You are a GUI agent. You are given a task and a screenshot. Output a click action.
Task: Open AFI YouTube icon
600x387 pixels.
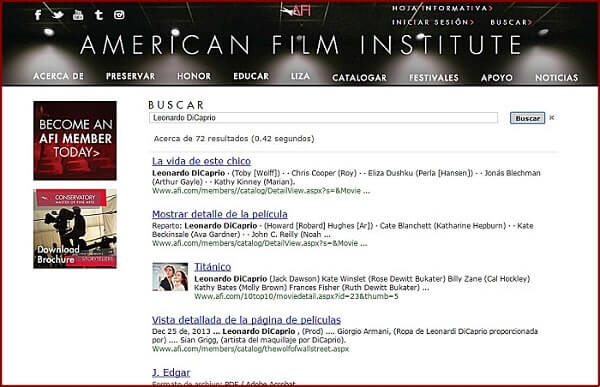(x=78, y=15)
